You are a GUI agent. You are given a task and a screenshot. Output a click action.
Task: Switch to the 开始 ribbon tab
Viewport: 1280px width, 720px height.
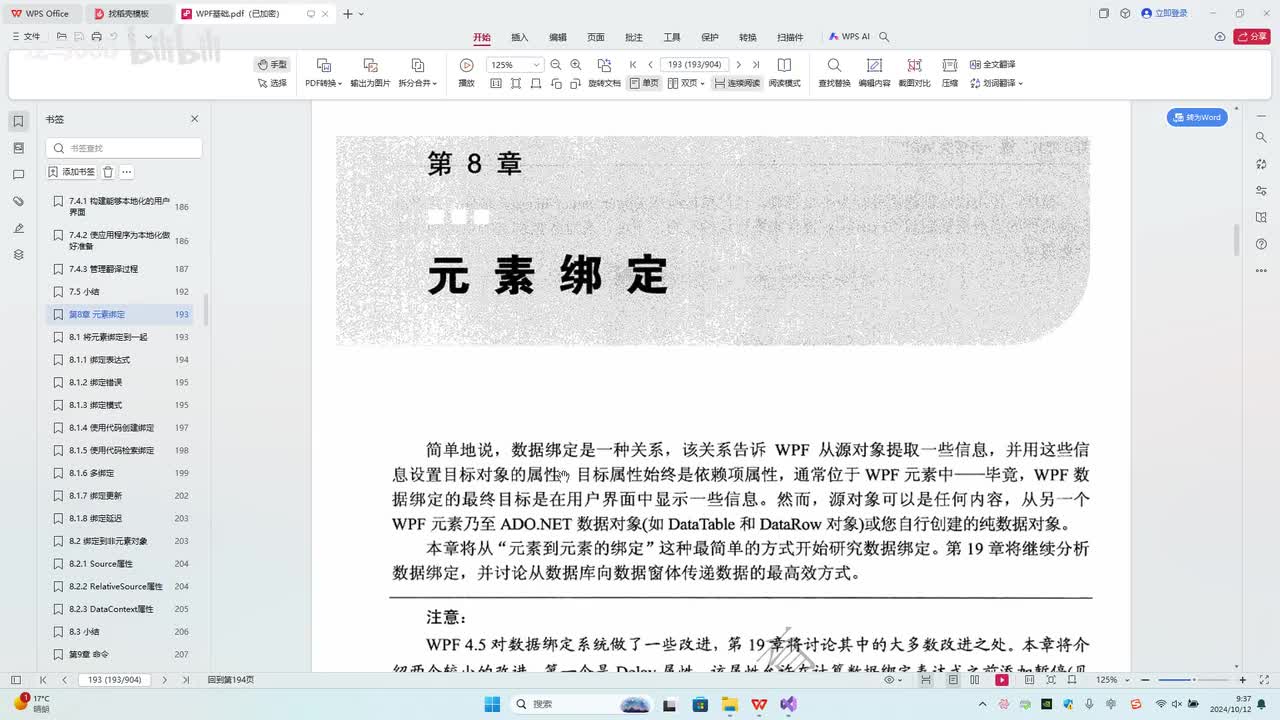pyautogui.click(x=482, y=37)
